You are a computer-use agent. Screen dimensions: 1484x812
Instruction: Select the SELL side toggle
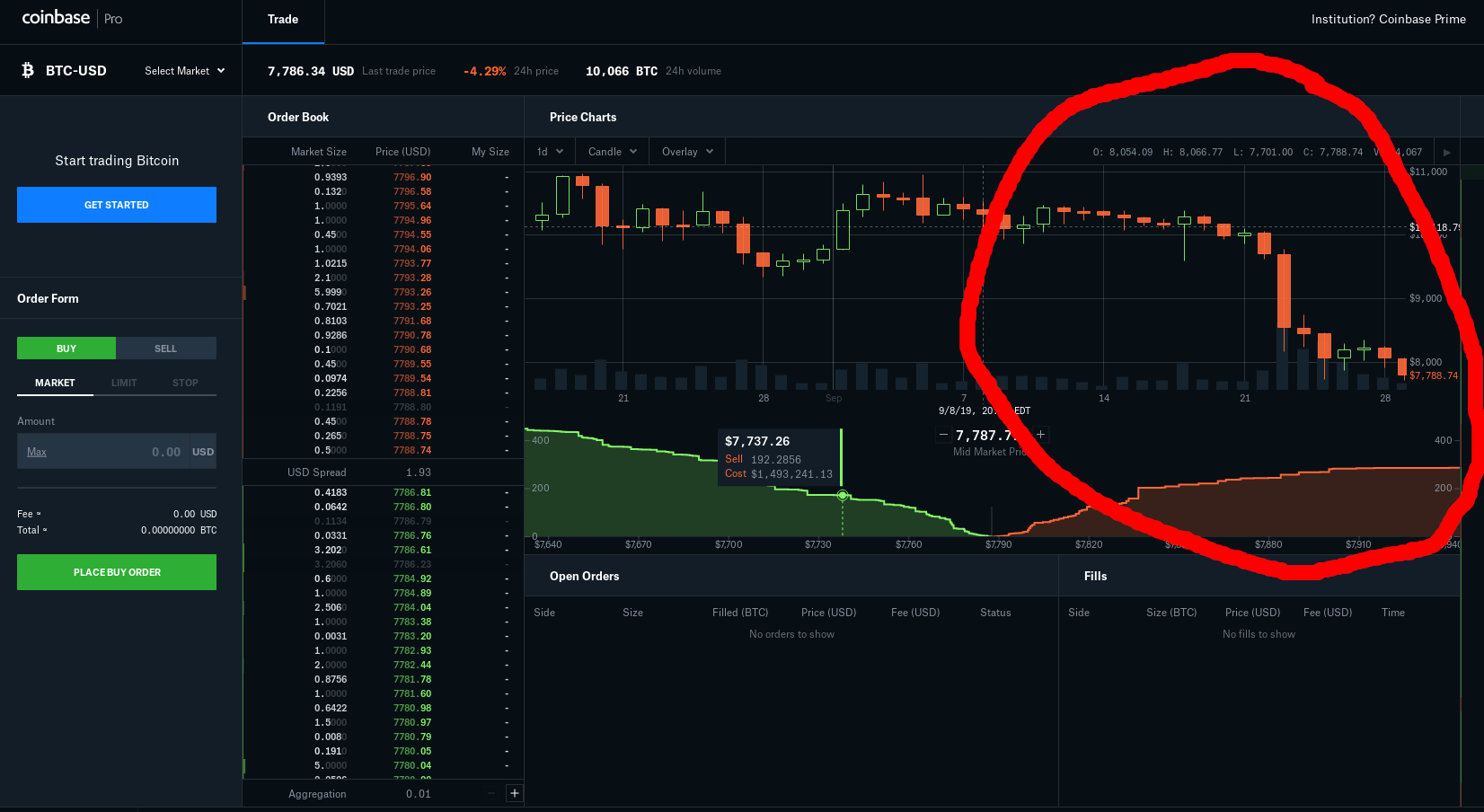click(165, 349)
